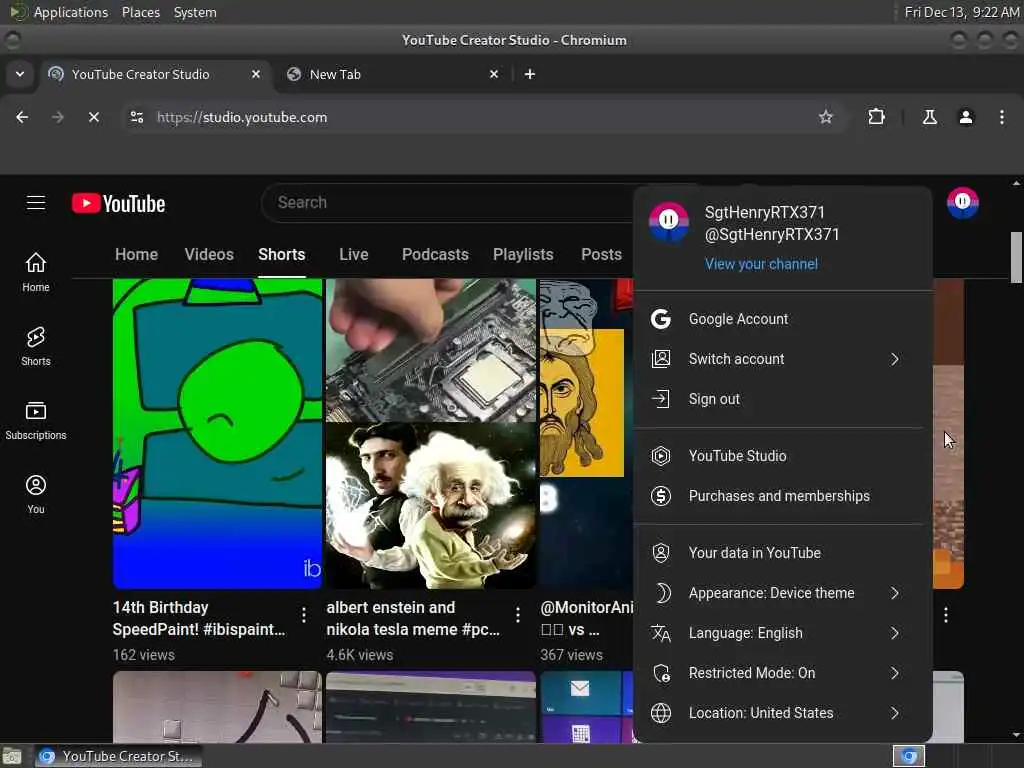This screenshot has width=1024, height=768.
Task: Click the profile picture in the account menu
Action: tap(668, 221)
